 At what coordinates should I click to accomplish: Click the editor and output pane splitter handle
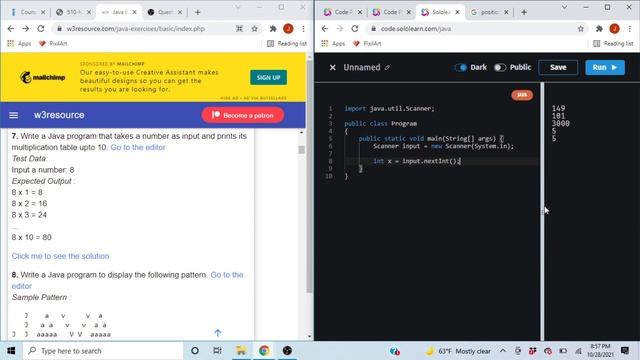[542, 211]
